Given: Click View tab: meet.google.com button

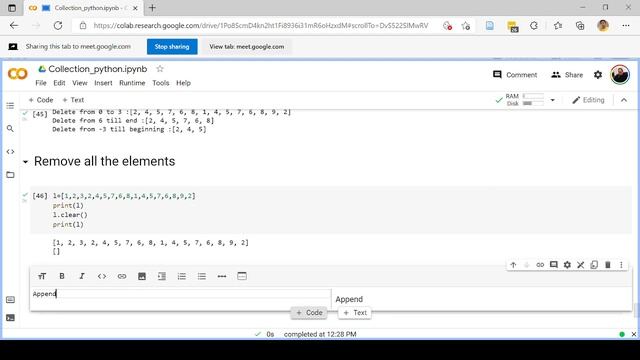Looking at the screenshot, I should 247,47.
